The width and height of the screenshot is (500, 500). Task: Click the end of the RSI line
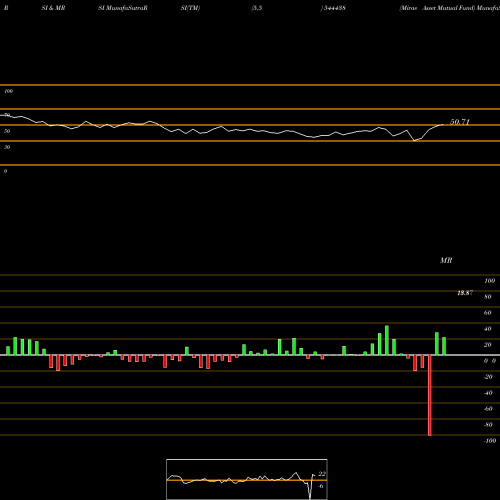(443, 125)
